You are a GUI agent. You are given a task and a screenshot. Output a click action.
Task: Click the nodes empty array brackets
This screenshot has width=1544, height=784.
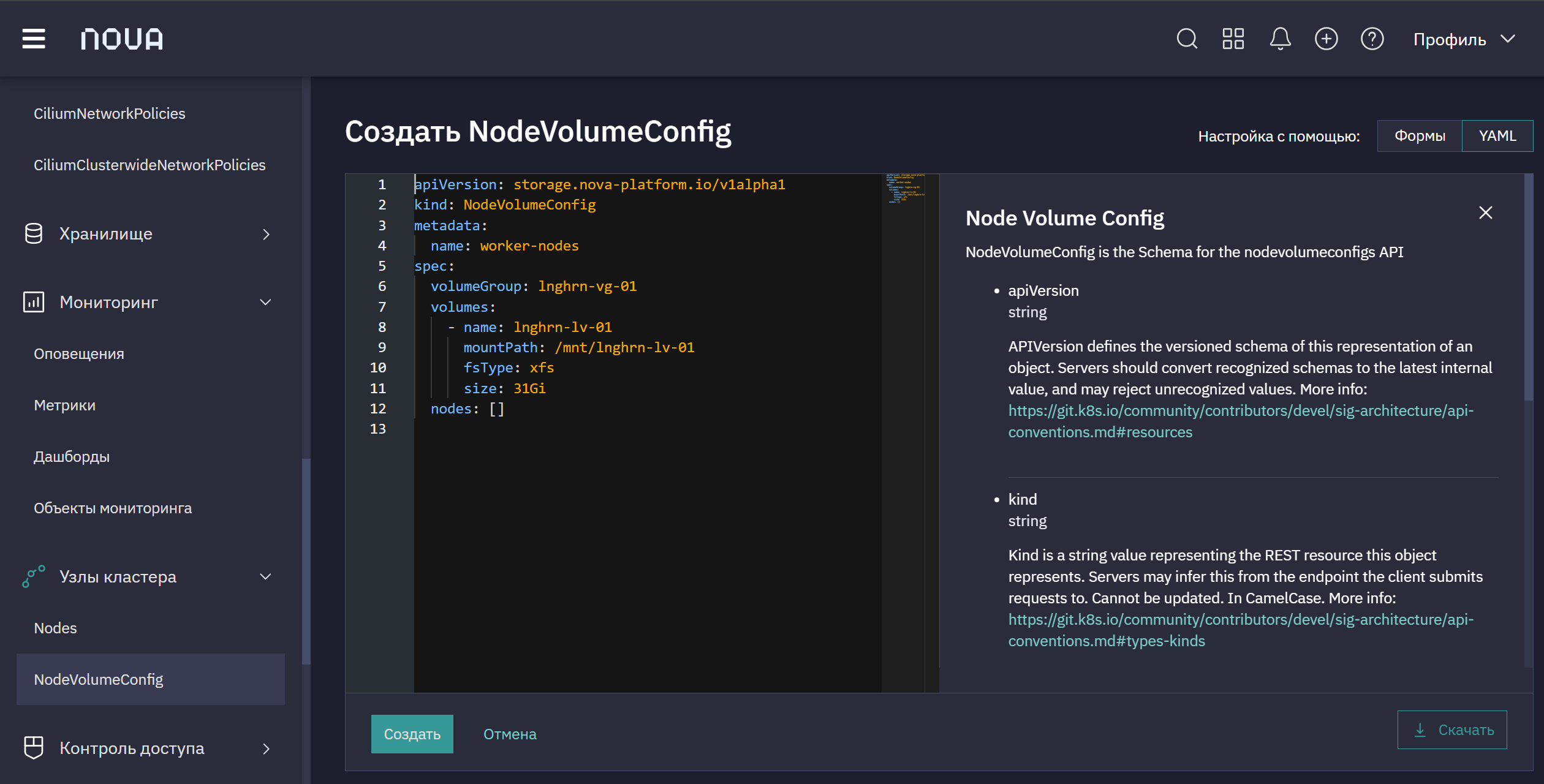(496, 409)
